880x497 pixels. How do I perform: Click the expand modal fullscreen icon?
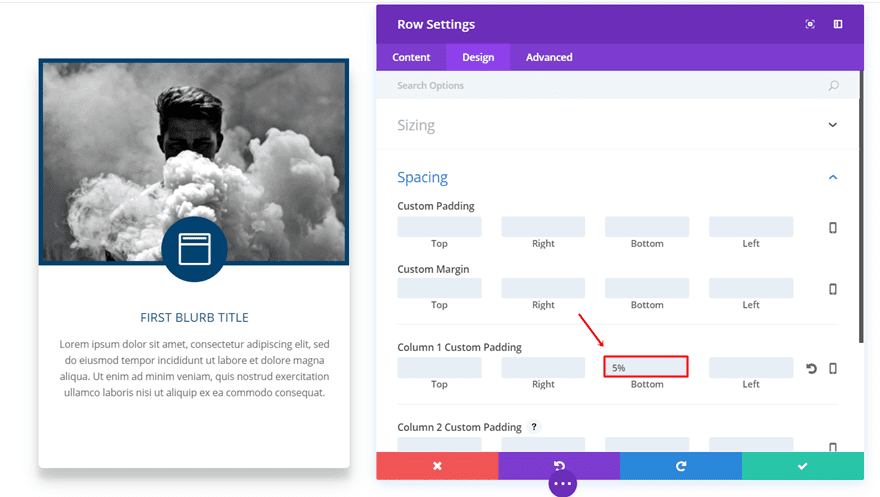click(x=810, y=24)
